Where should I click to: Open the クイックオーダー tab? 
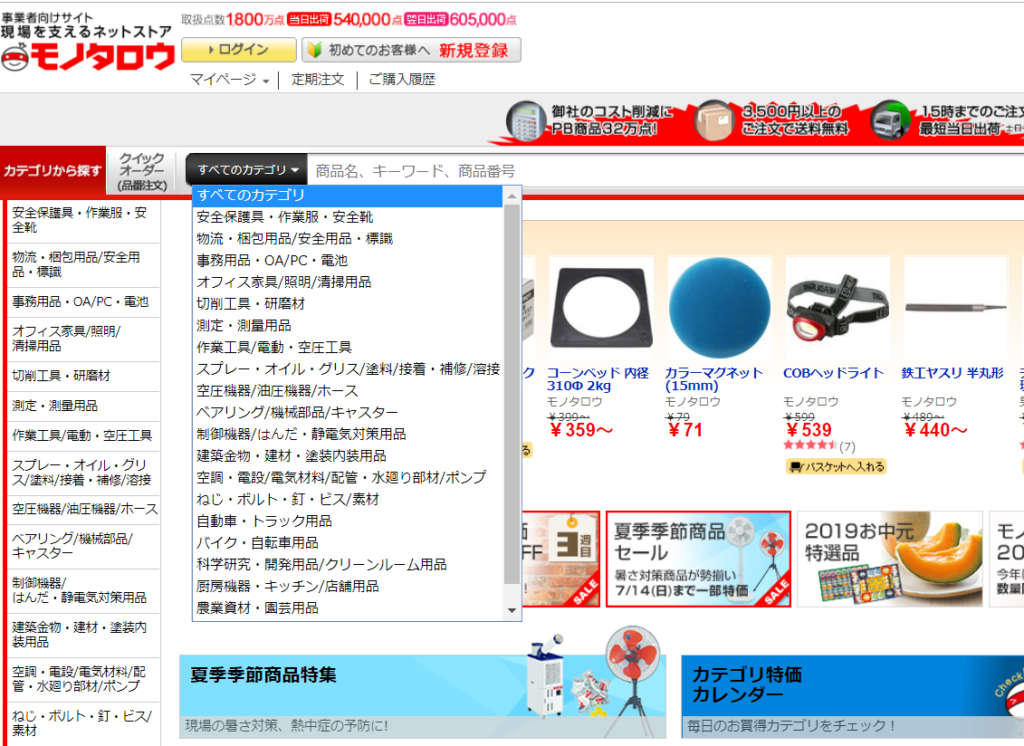point(142,172)
